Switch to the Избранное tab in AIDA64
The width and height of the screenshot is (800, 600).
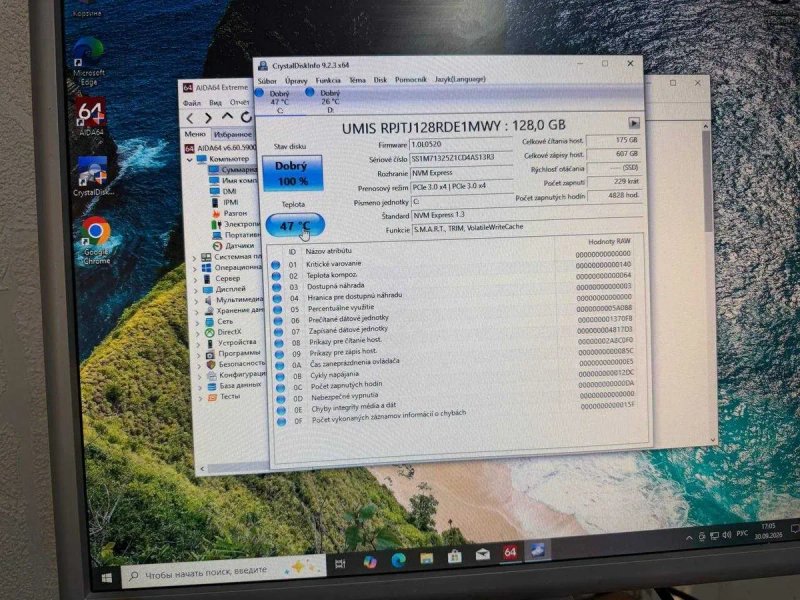(x=233, y=134)
